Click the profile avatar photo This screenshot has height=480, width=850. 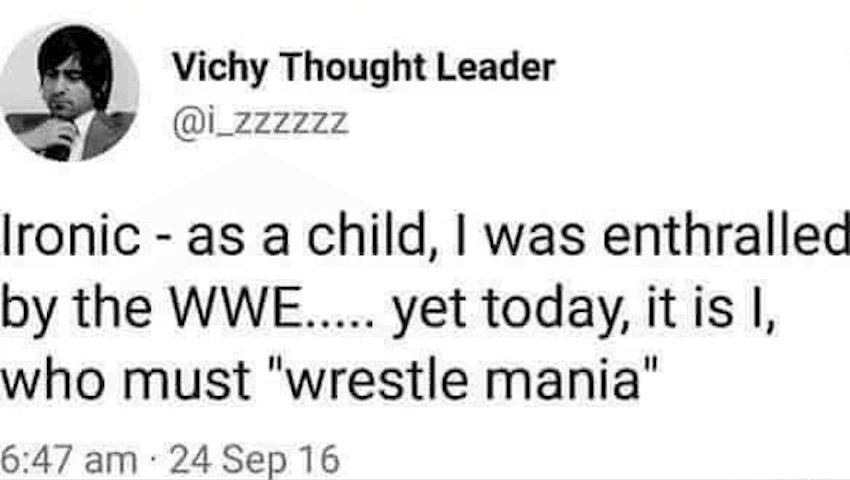(70, 92)
